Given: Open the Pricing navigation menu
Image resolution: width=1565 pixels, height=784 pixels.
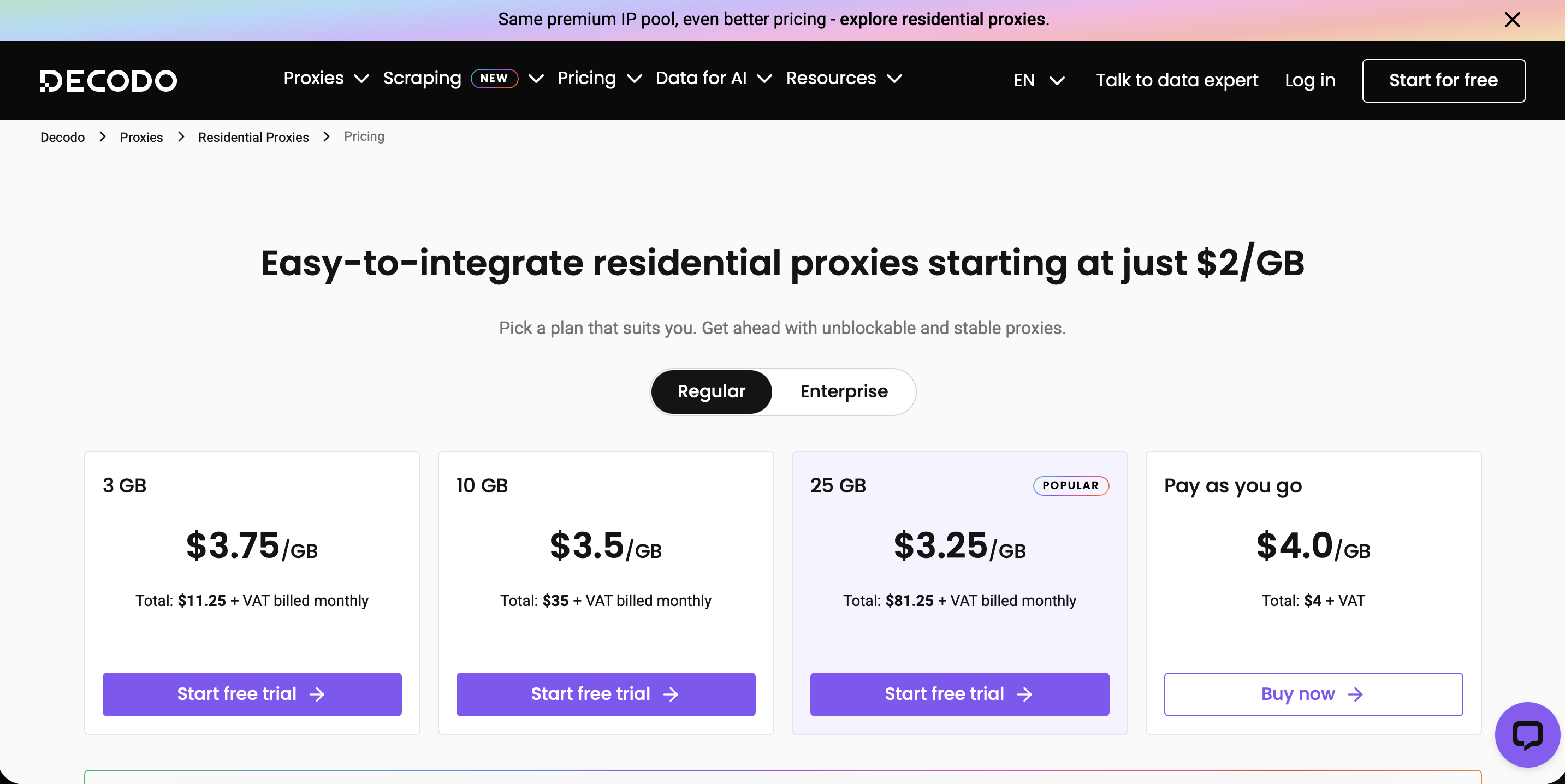Looking at the screenshot, I should 599,78.
